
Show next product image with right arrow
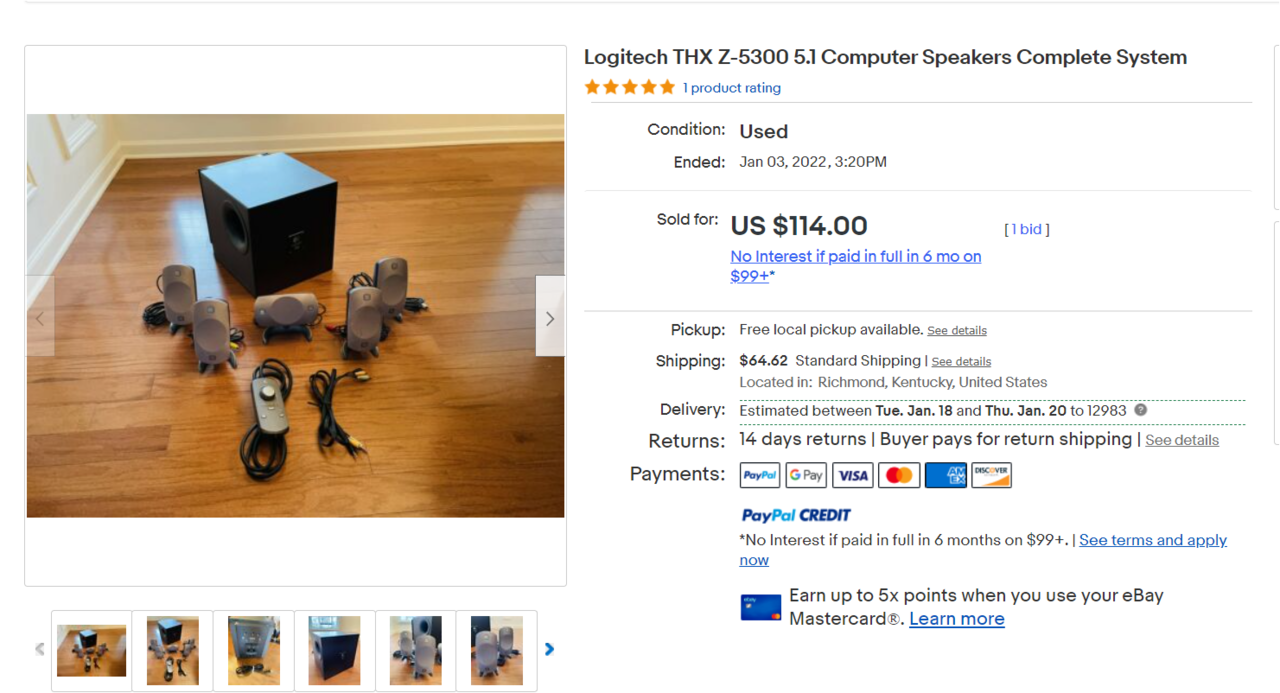550,318
